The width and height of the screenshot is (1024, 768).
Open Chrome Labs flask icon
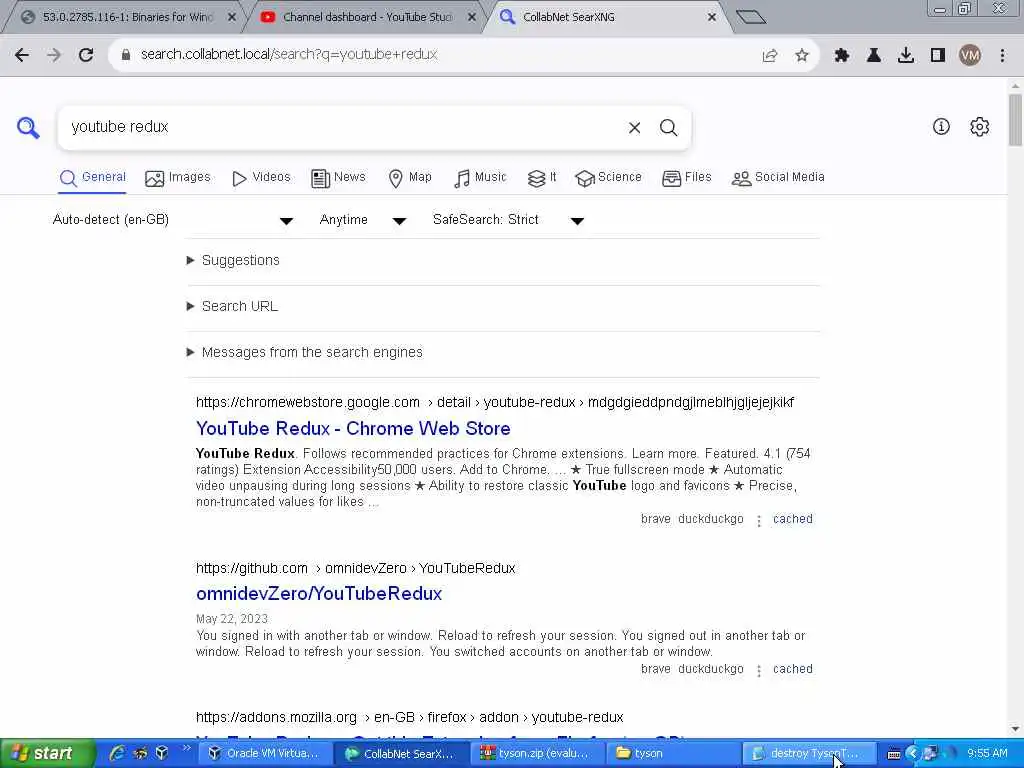tap(874, 55)
